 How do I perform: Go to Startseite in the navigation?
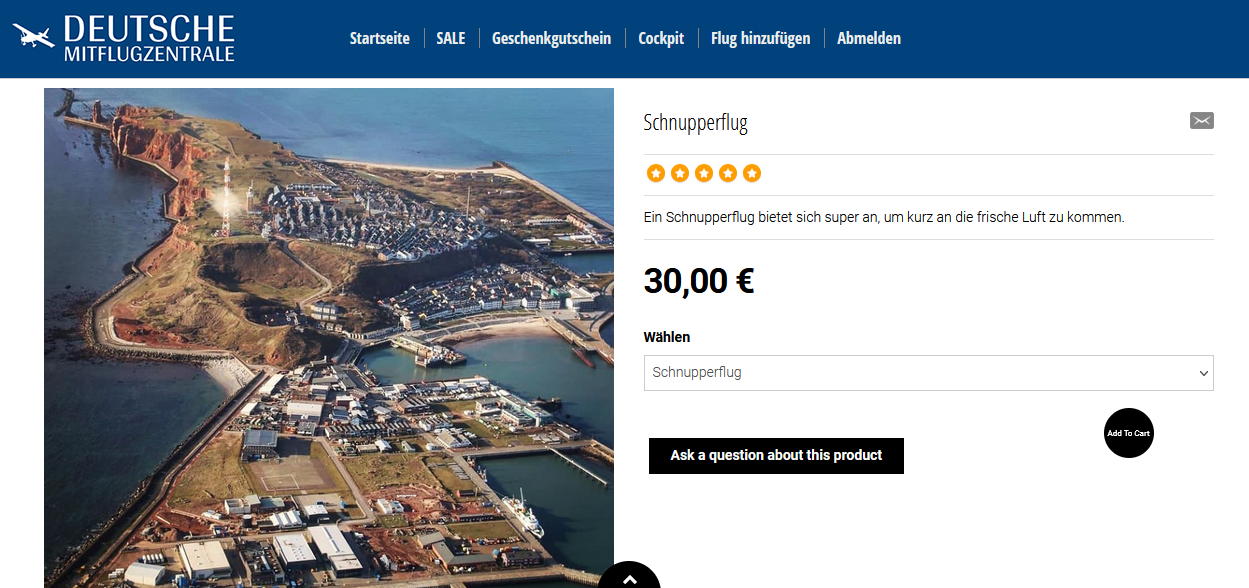(379, 38)
